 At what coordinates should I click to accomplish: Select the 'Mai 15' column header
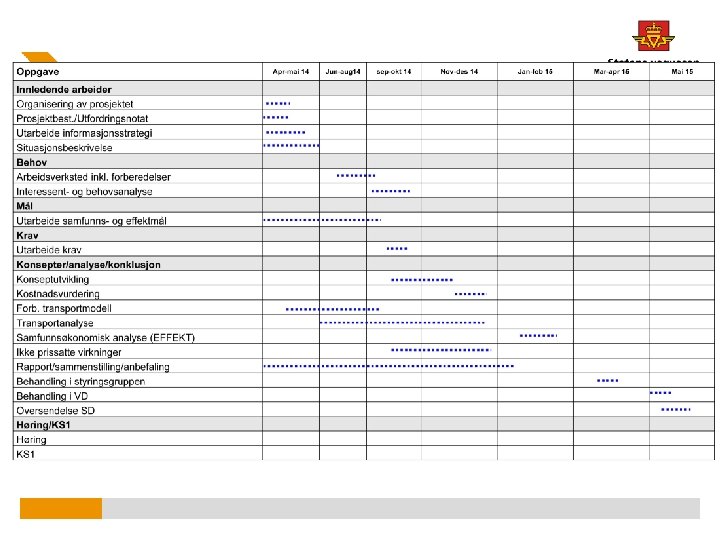[682, 72]
